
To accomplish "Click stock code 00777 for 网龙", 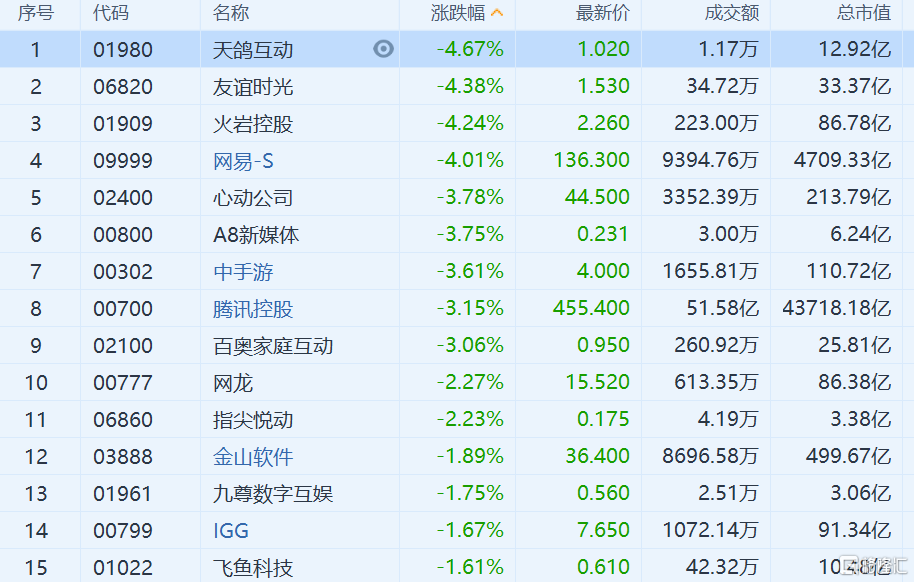I will point(123,383).
